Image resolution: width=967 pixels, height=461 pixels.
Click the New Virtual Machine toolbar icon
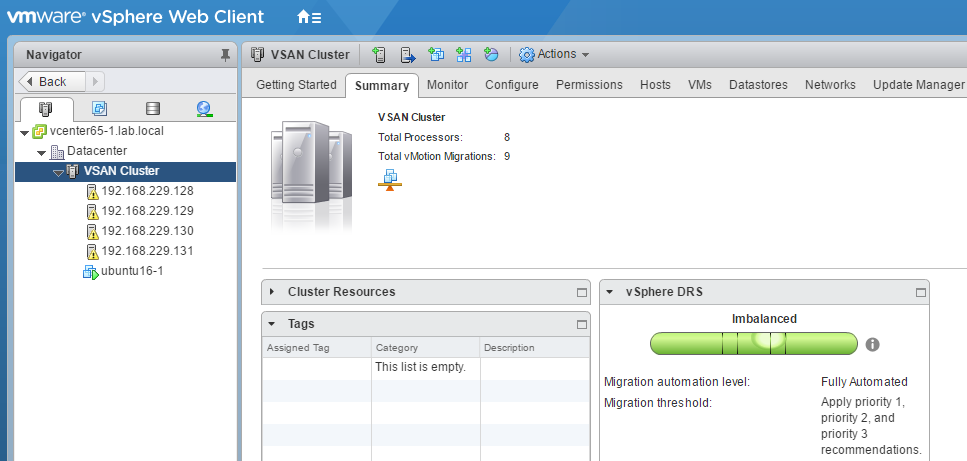[436, 55]
